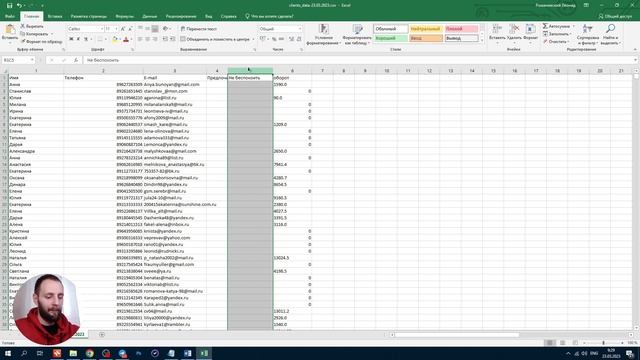Expand the cell styles gallery
The height and width of the screenshot is (360, 640).
click(482, 40)
